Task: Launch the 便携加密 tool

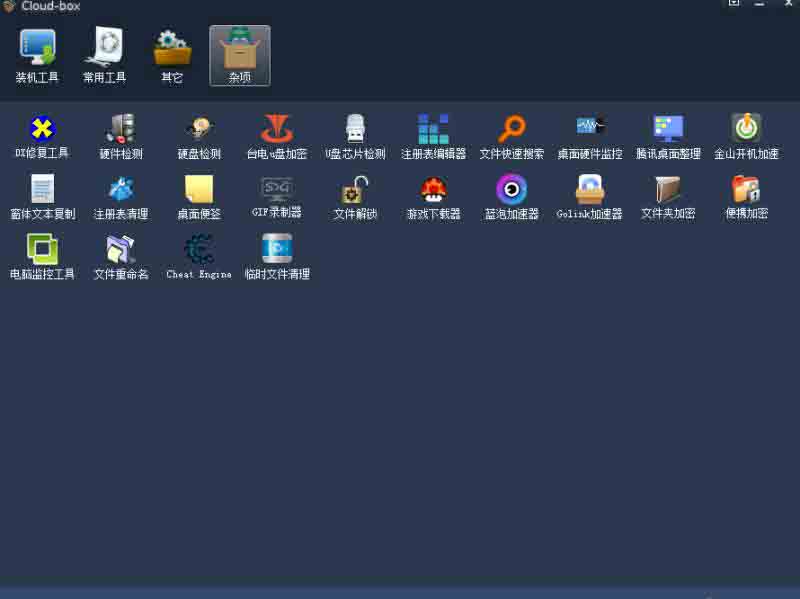Action: (x=746, y=197)
